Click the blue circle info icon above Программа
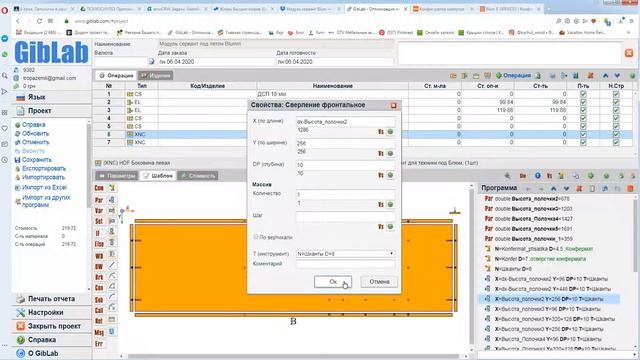640x360 pixels. pos(538,176)
